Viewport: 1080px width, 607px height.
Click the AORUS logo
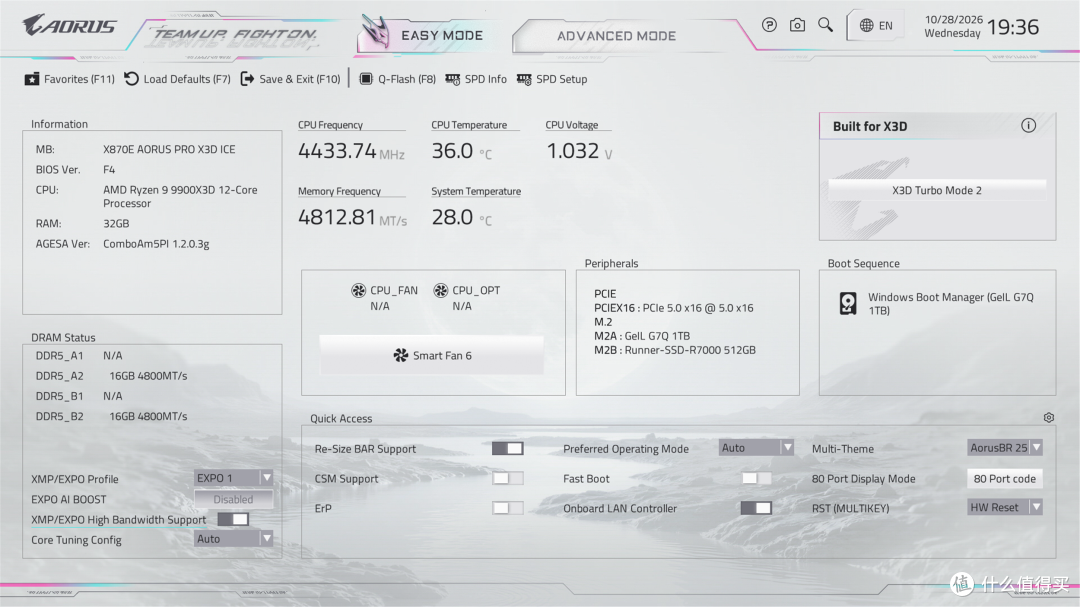70,25
